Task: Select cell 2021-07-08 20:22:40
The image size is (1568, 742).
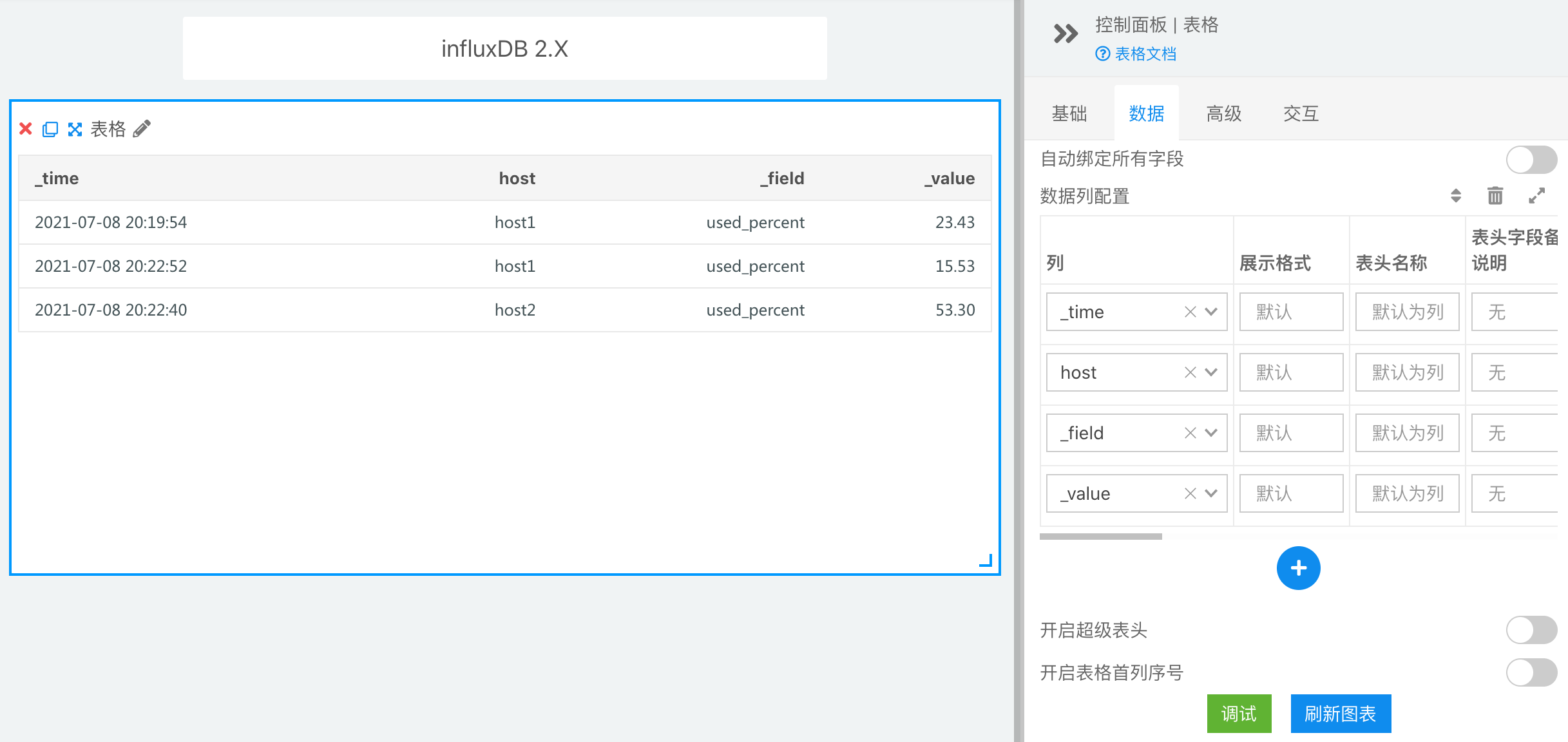Action: [111, 310]
